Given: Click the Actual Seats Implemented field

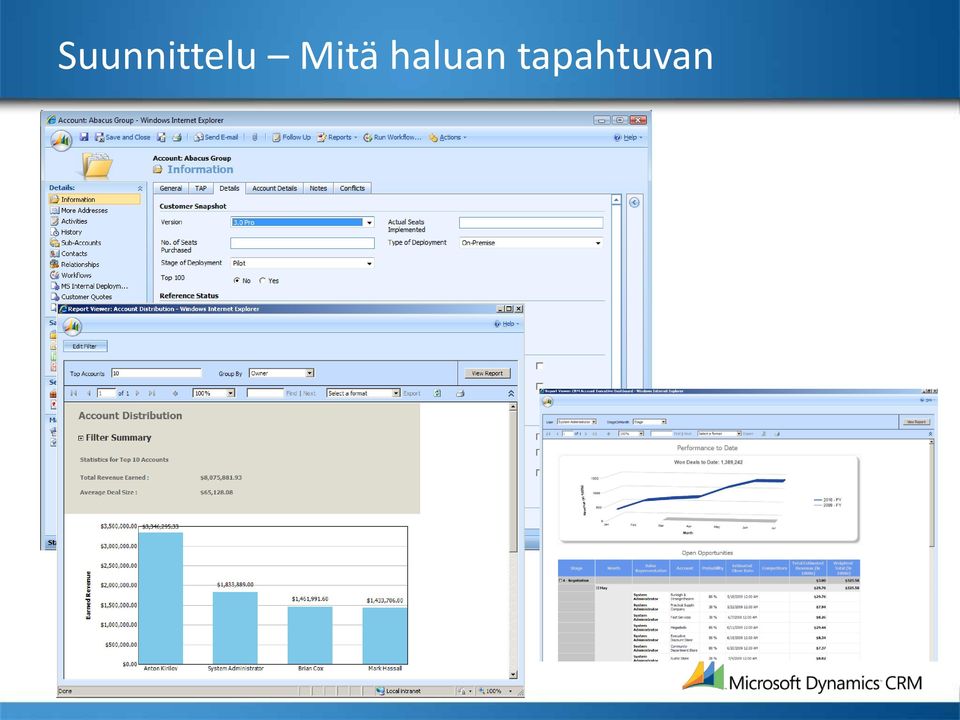Looking at the screenshot, I should click(x=531, y=223).
